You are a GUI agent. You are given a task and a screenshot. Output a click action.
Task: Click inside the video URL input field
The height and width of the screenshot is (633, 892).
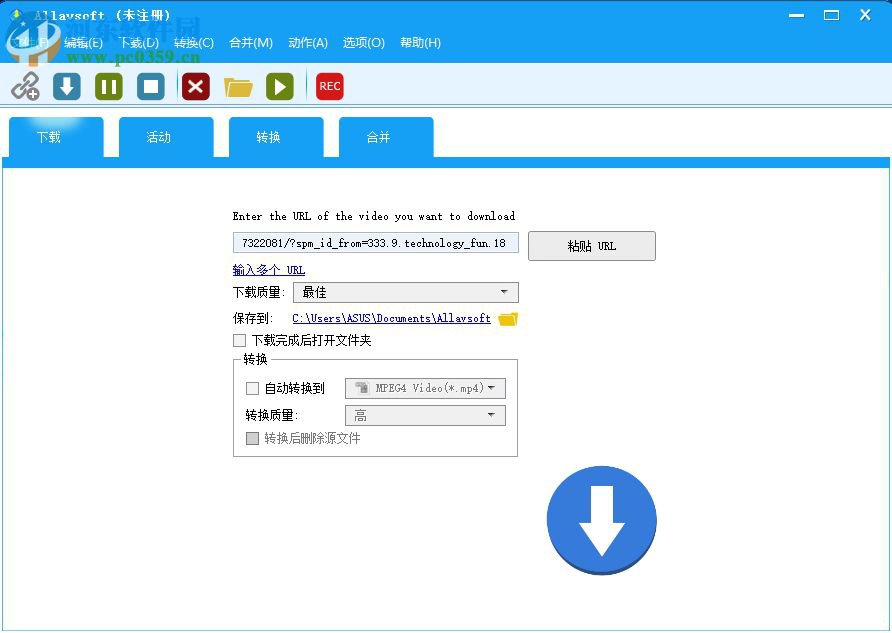click(375, 243)
